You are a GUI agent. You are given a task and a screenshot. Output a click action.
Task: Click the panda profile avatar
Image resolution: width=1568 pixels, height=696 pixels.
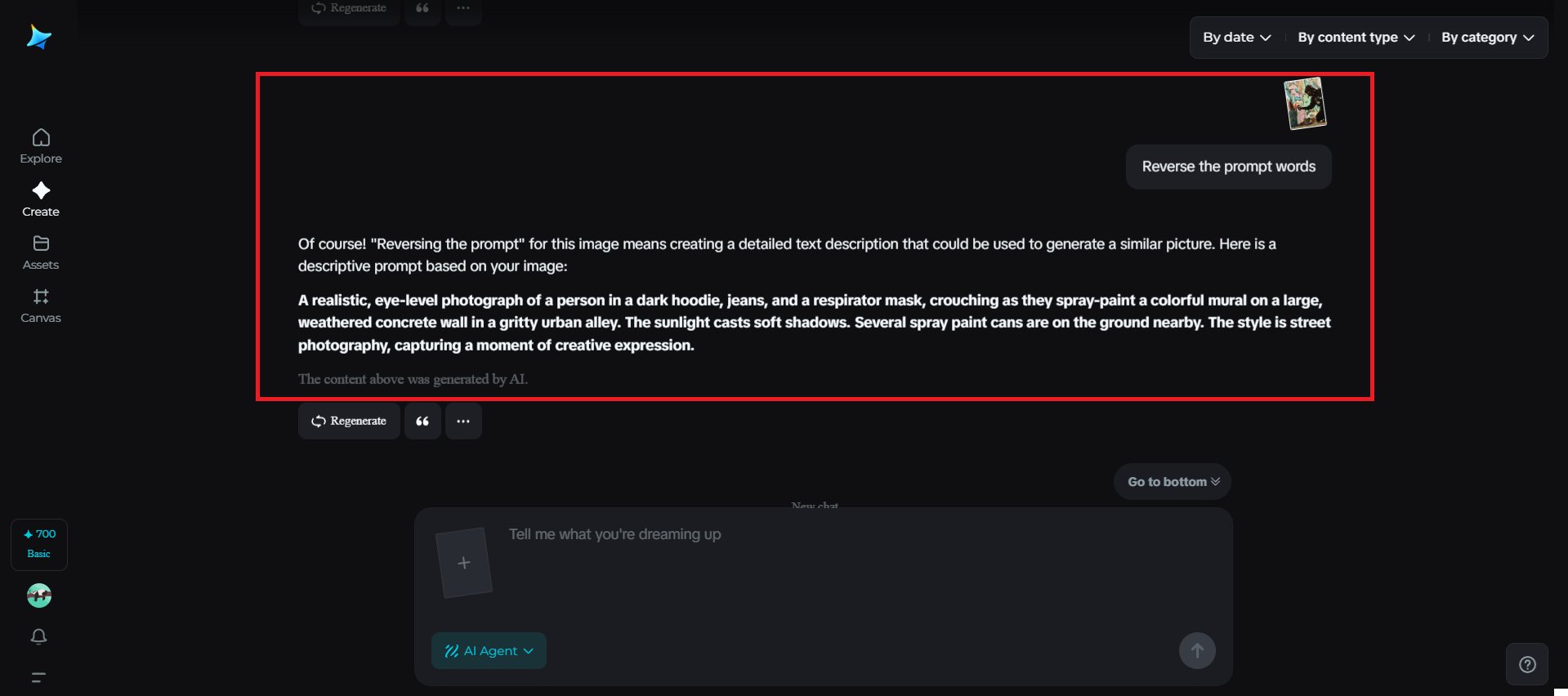(x=38, y=596)
